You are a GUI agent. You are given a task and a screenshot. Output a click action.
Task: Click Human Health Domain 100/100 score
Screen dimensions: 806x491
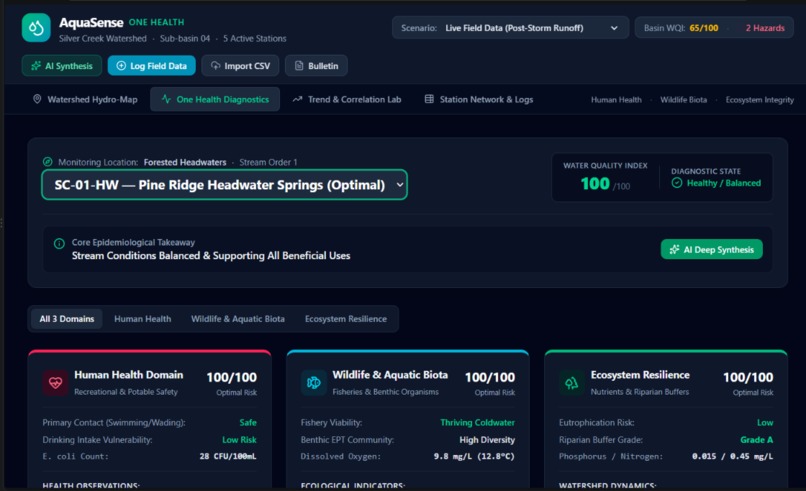(x=231, y=377)
